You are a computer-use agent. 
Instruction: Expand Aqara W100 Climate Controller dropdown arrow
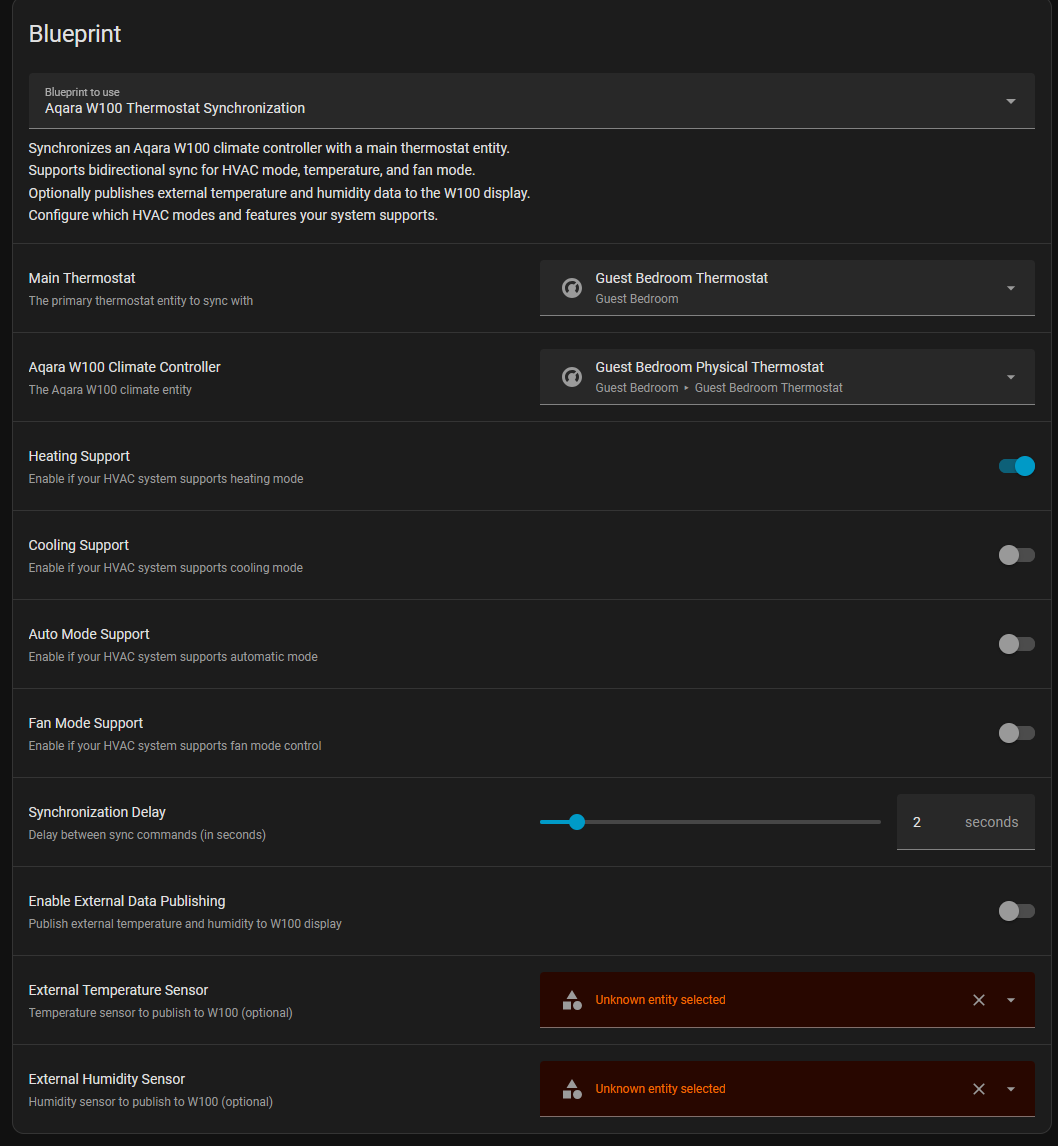1011,377
